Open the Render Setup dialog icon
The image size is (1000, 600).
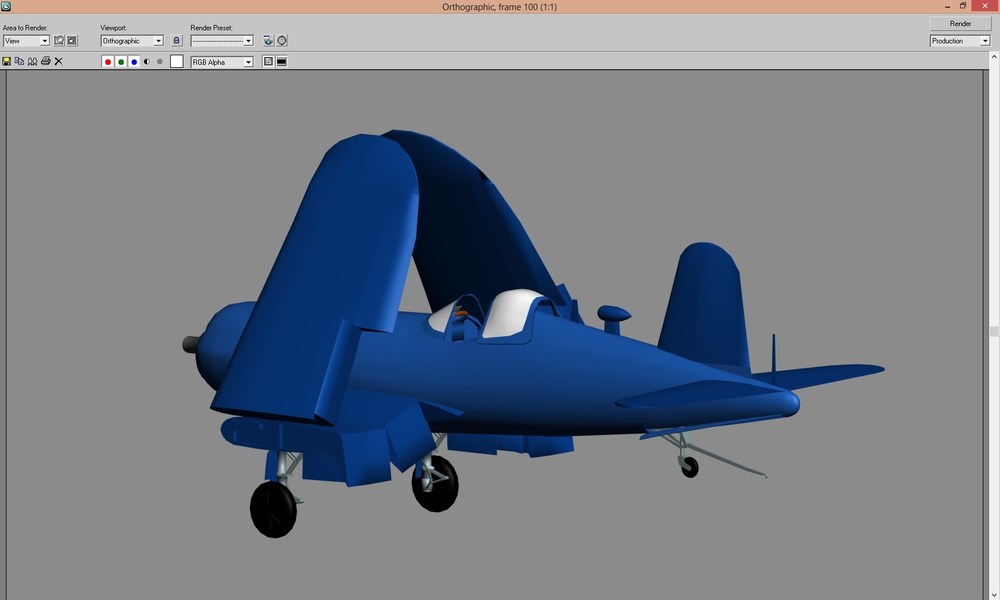(x=268, y=40)
